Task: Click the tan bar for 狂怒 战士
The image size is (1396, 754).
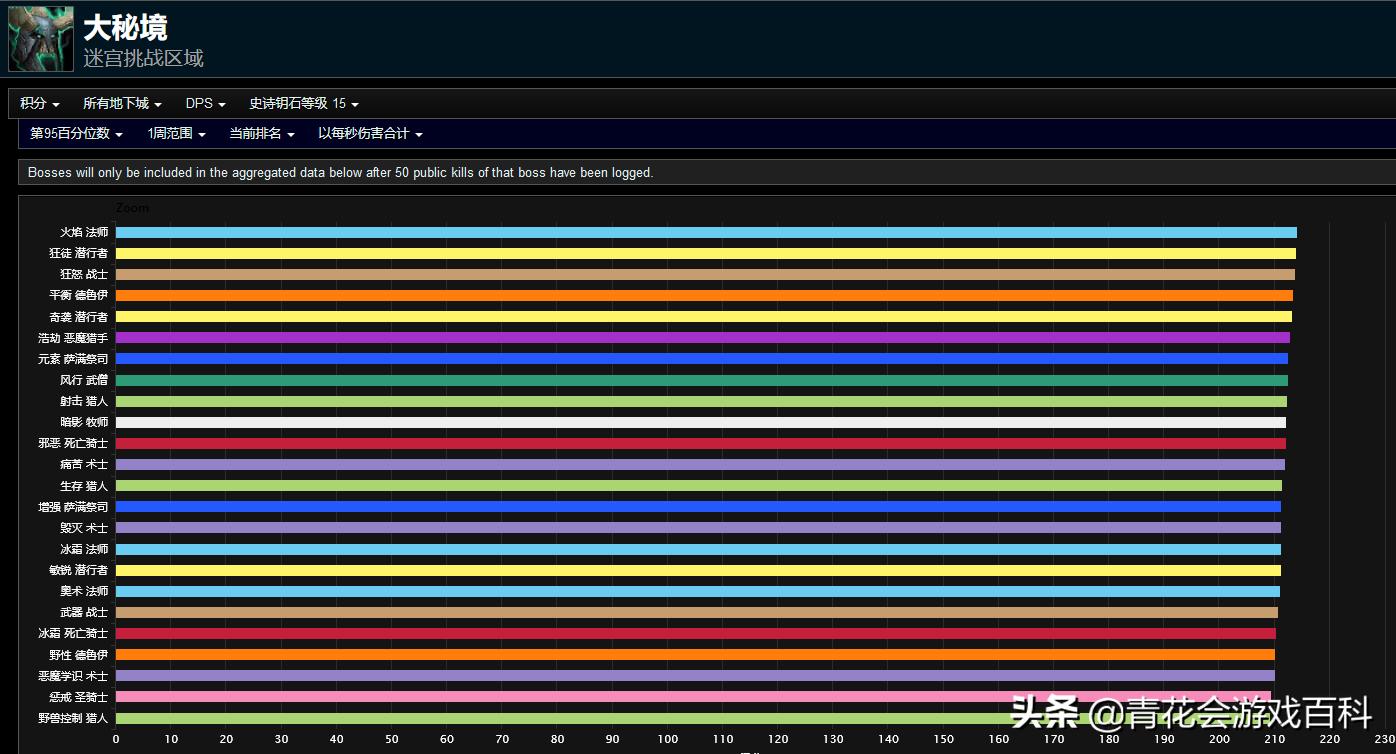Action: (x=705, y=274)
